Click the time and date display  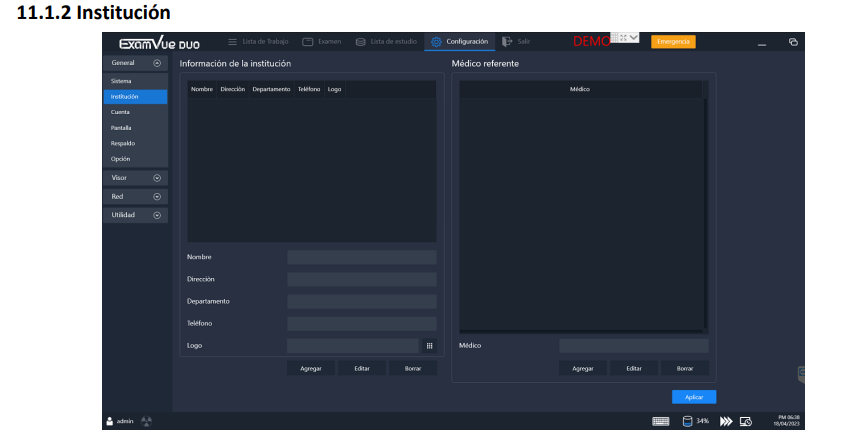[786, 421]
